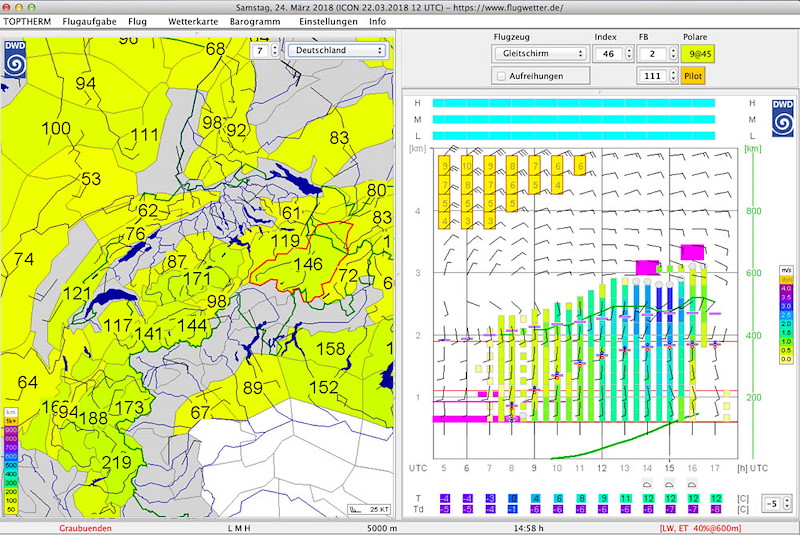The image size is (800, 535).
Task: Open the Deutschland region dropdown
Action: click(337, 50)
